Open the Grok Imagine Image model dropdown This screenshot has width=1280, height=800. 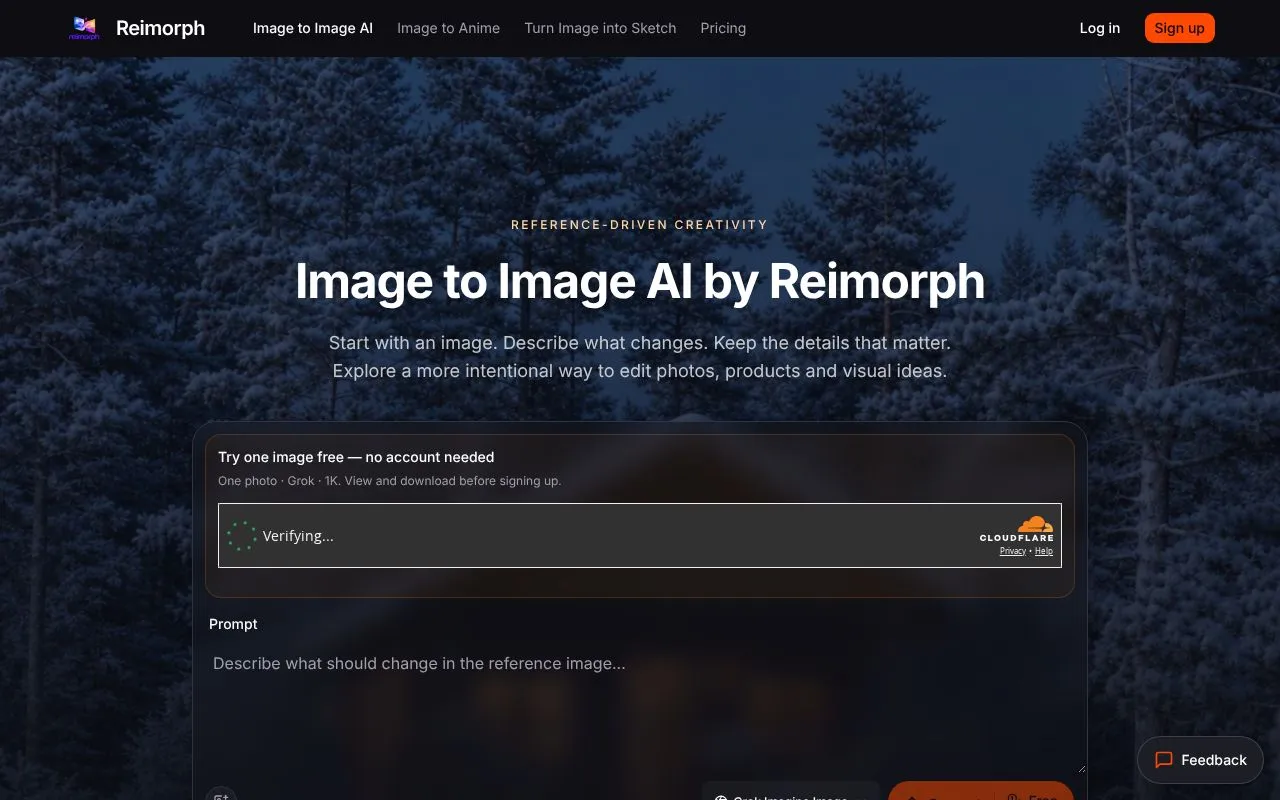[x=790, y=791]
